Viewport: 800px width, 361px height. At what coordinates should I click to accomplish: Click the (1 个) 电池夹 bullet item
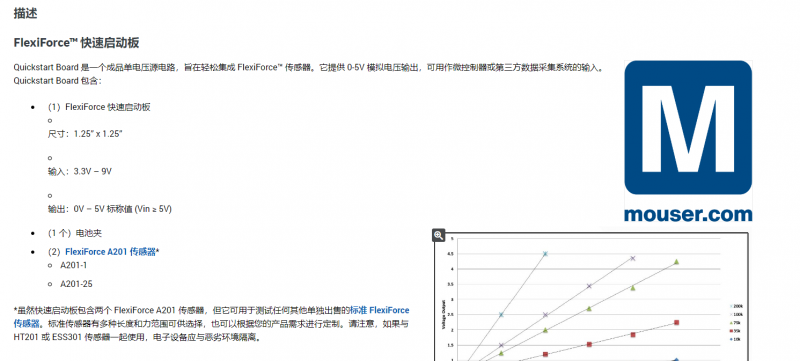pyautogui.click(x=75, y=233)
